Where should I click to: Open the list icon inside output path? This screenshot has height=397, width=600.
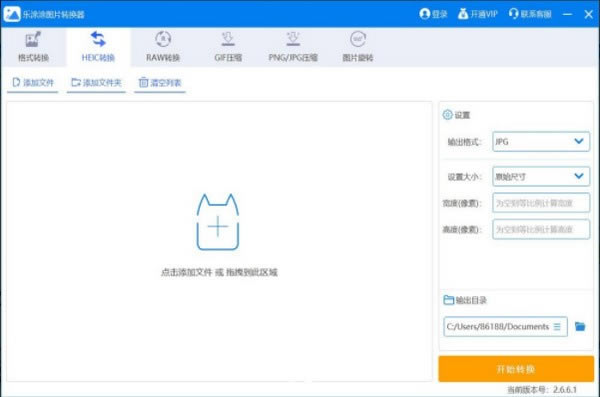point(557,327)
